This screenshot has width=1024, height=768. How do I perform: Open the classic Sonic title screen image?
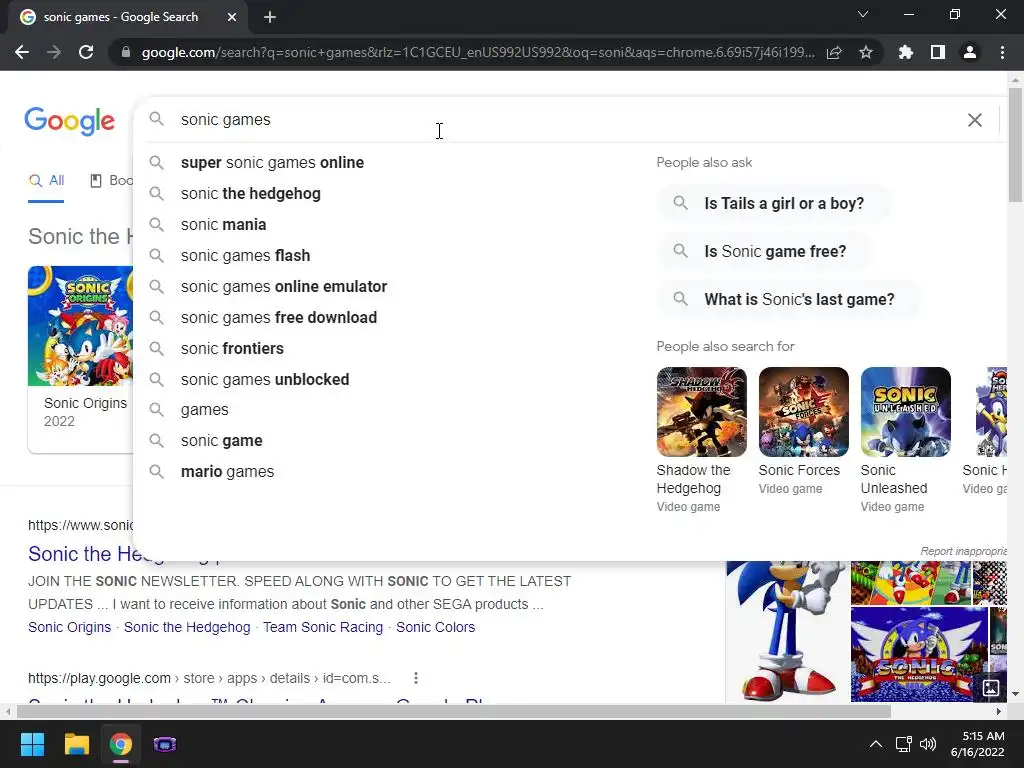(919, 654)
